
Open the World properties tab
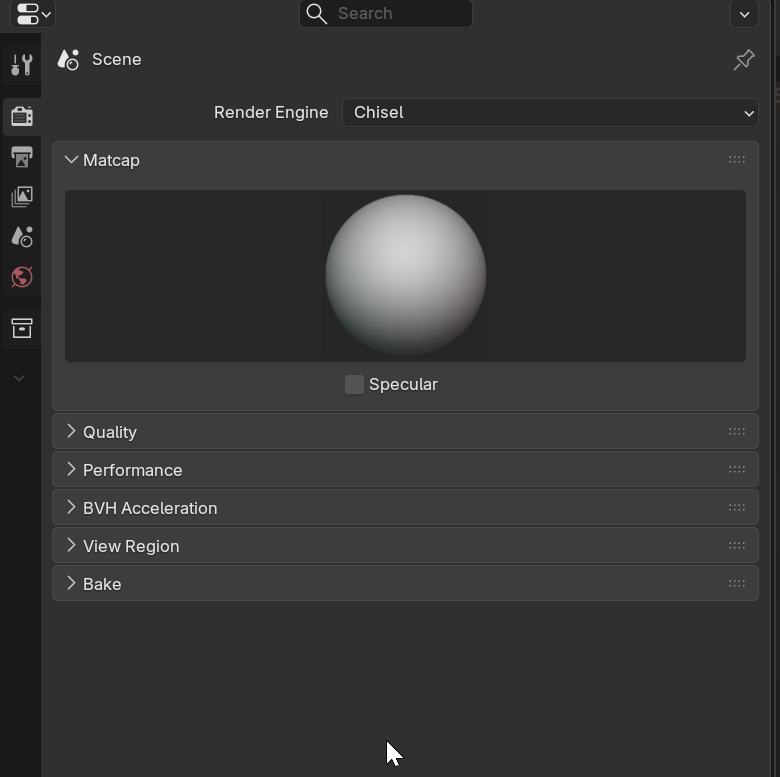click(x=21, y=277)
